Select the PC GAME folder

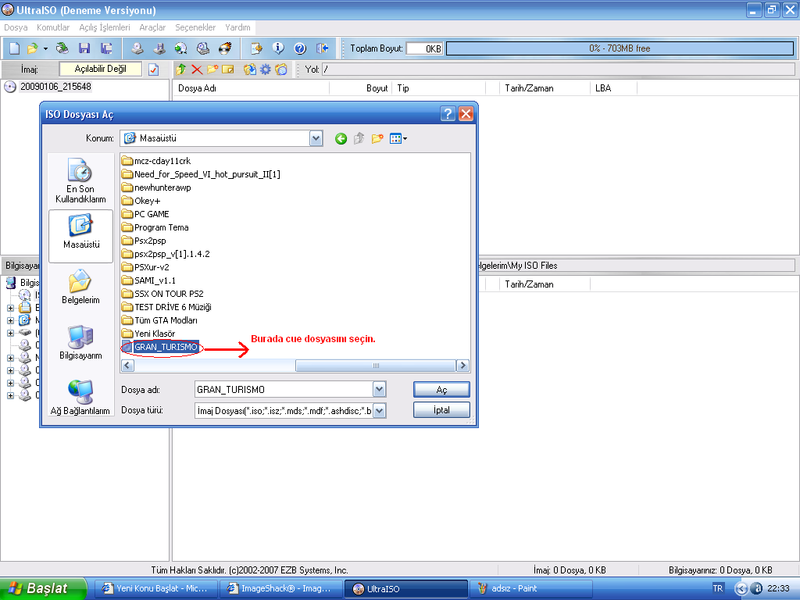146,214
